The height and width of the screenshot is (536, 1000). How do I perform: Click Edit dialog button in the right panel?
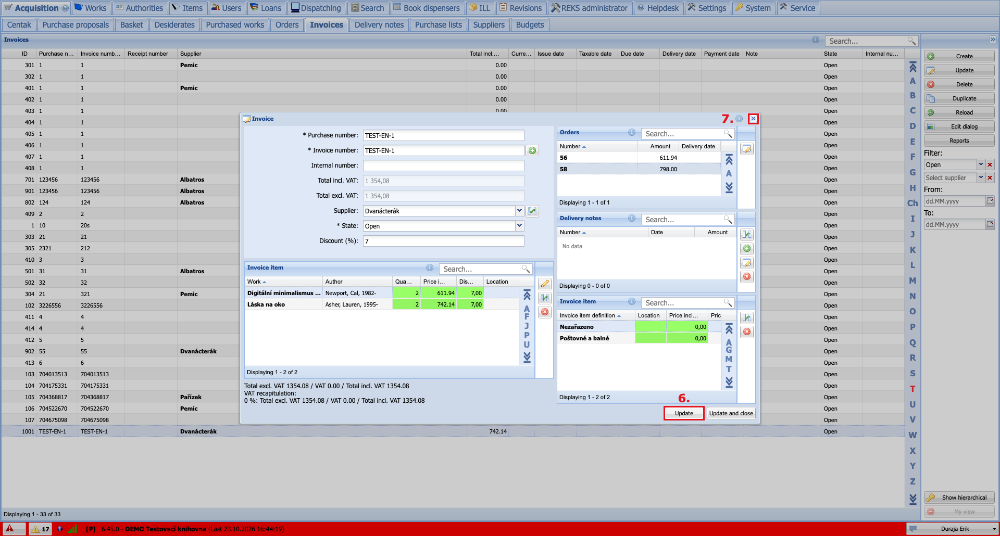click(959, 126)
